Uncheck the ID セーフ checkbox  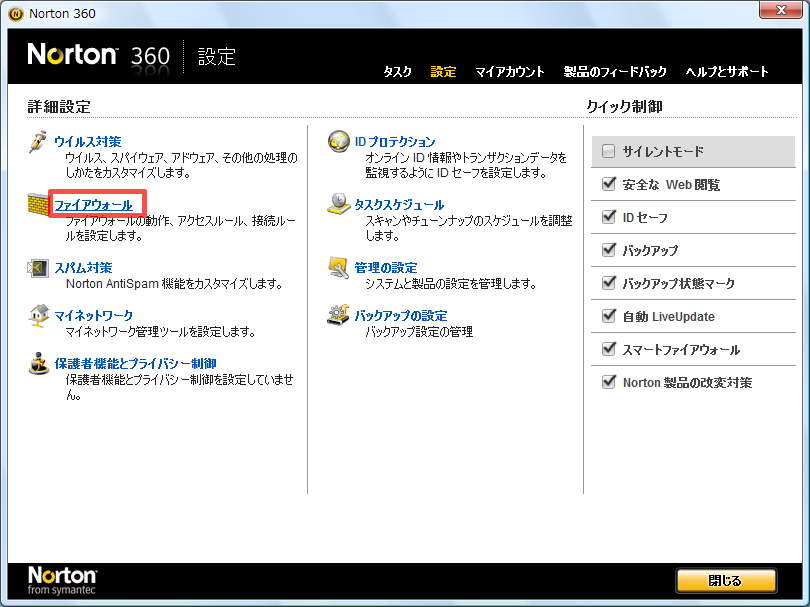point(609,218)
